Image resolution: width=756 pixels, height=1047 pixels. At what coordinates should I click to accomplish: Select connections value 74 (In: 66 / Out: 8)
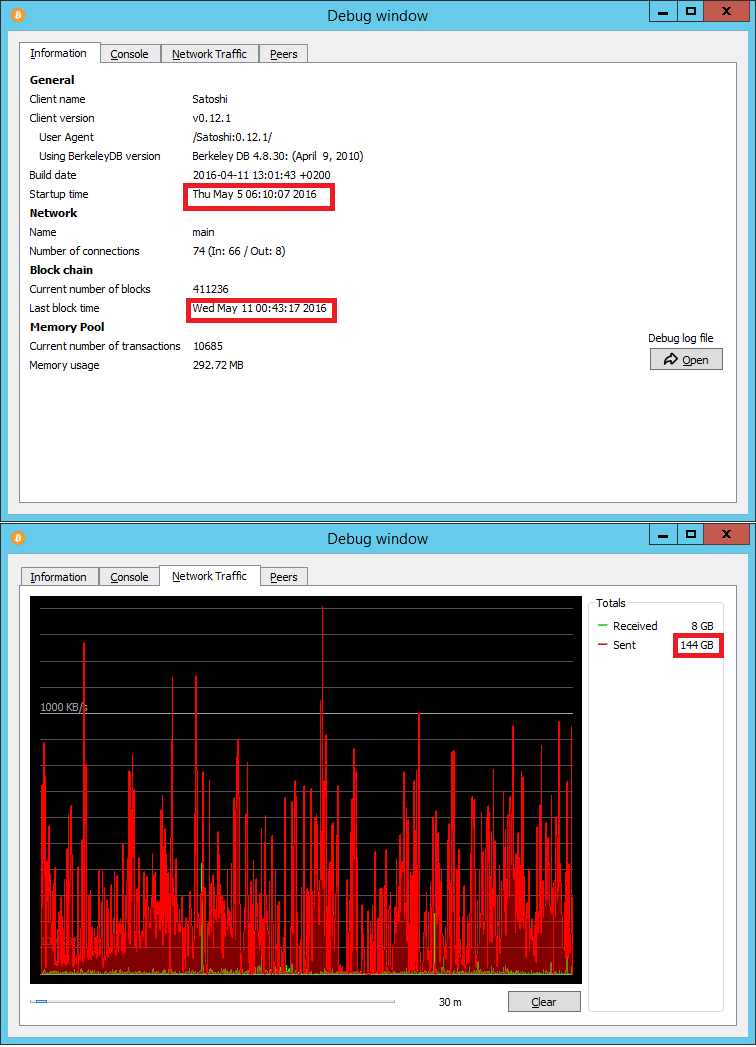[239, 251]
